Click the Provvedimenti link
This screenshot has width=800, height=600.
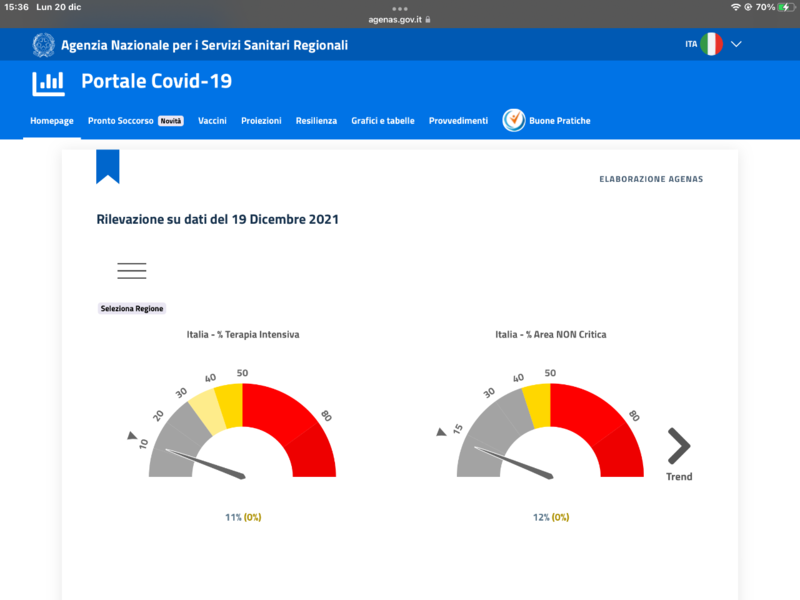[458, 121]
